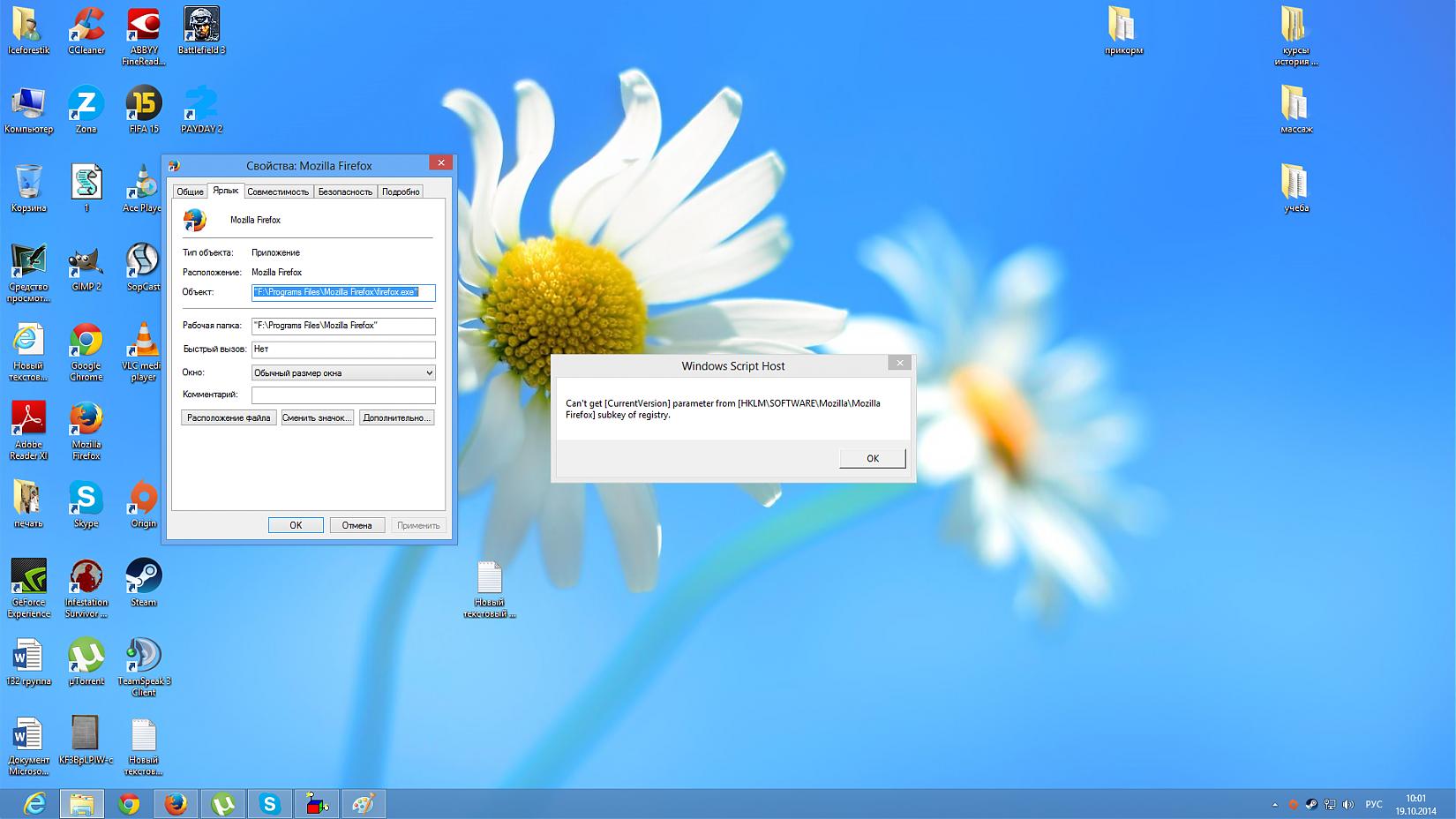Select the Iceforestik user folder icon
1456x819 pixels.
(28, 32)
